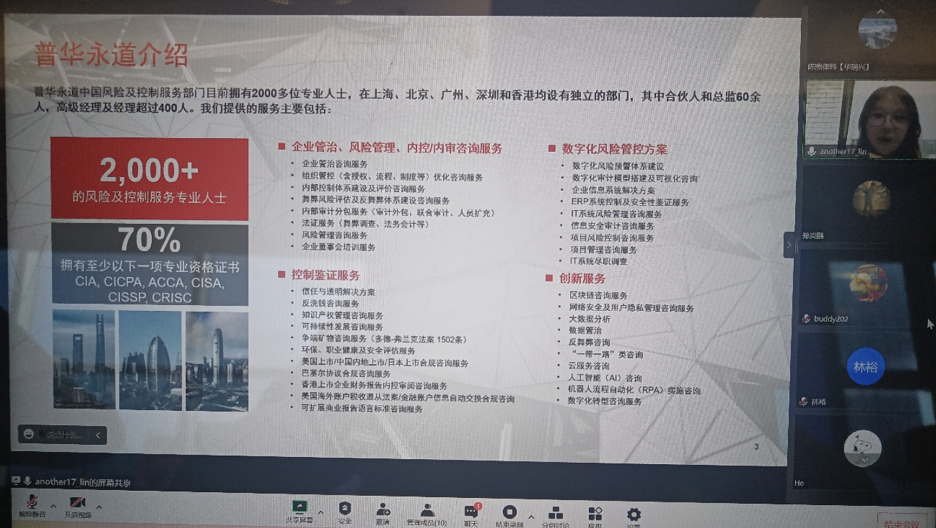Open the Settings gear icon
Image resolution: width=936 pixels, height=528 pixels.
(x=634, y=514)
